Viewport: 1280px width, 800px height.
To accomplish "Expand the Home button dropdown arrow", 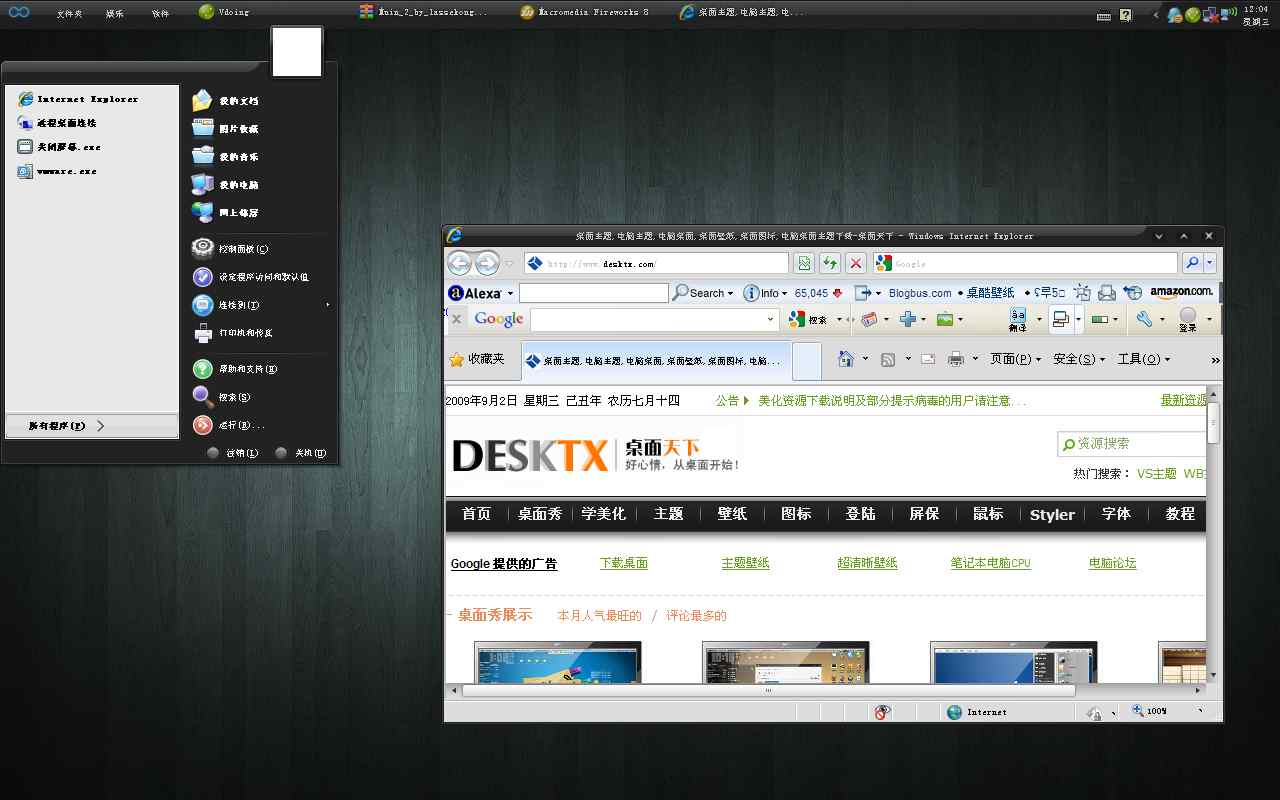I will point(866,359).
